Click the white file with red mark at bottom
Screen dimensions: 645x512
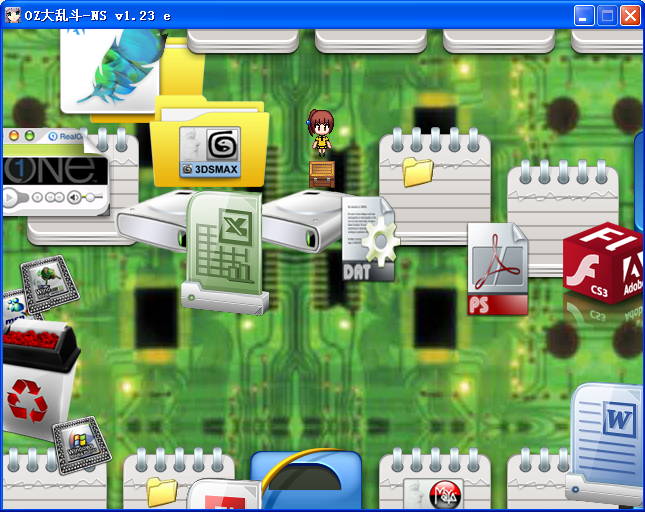[224, 494]
